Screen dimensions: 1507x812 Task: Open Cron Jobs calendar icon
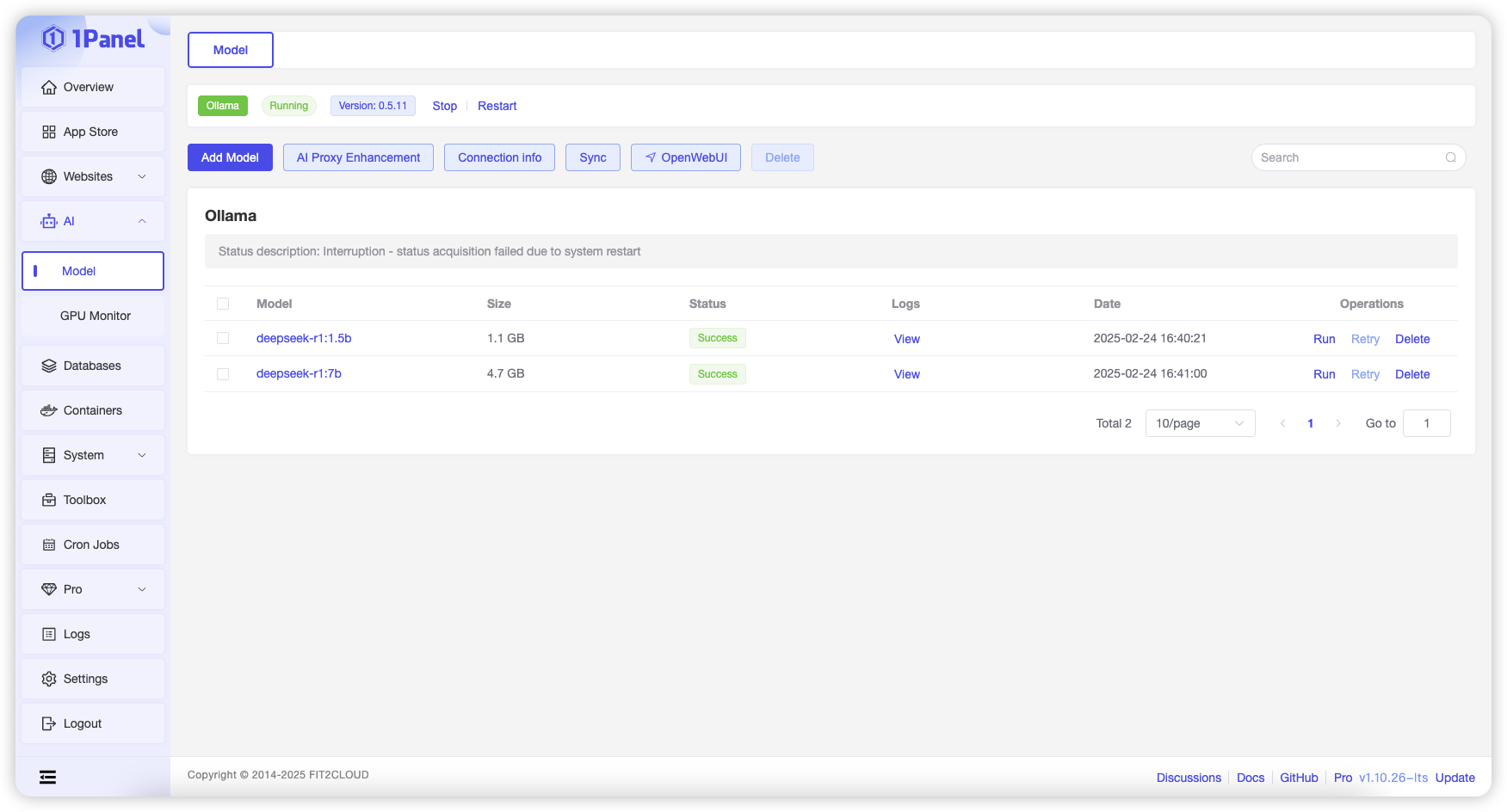tap(49, 545)
